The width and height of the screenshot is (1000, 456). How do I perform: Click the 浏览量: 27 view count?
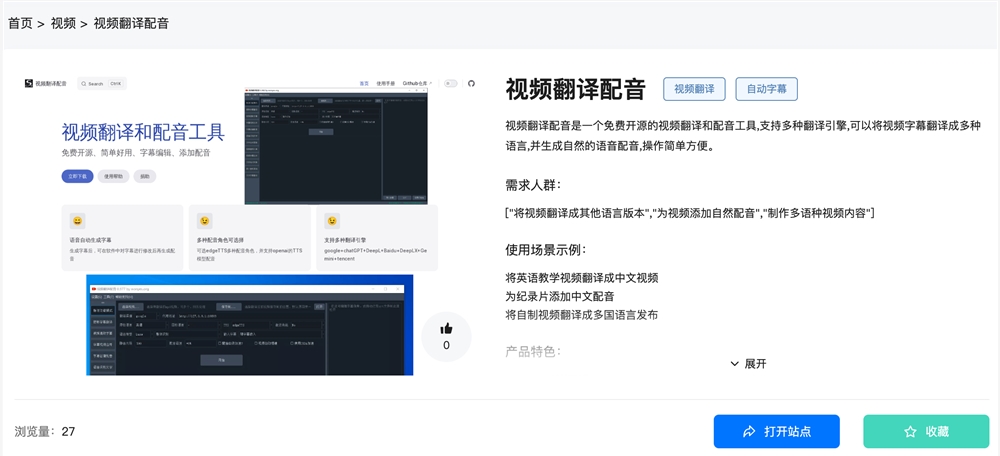tap(45, 432)
